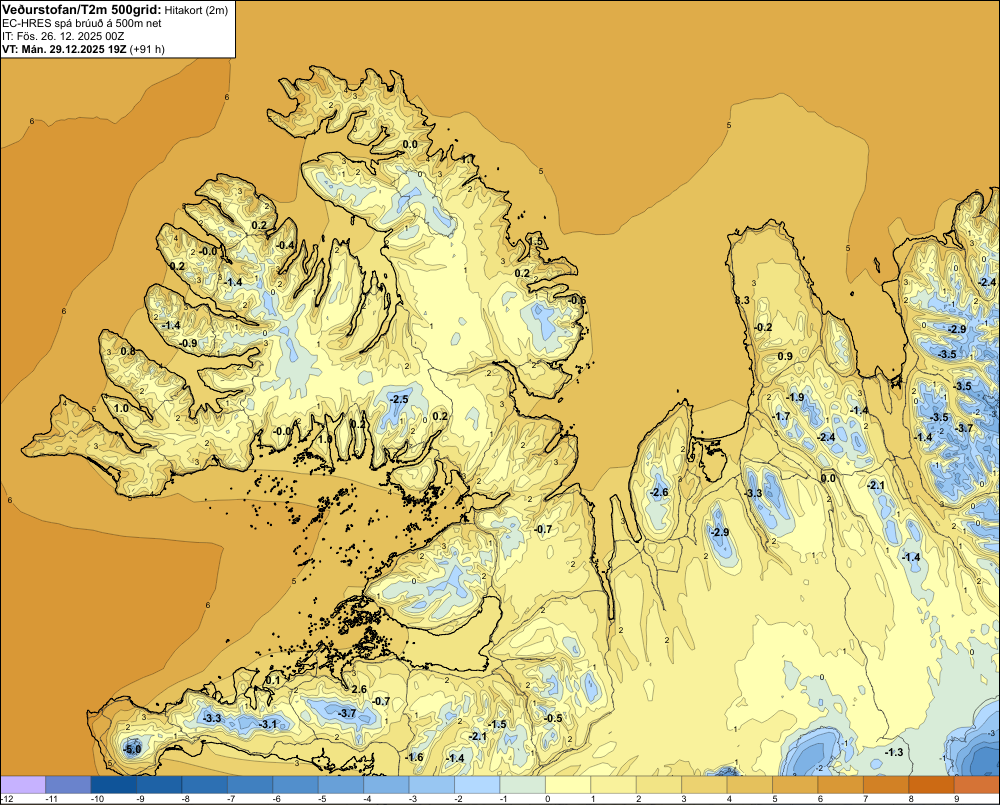
Task: Click the -1.3 temperature label
Action: (x=894, y=752)
